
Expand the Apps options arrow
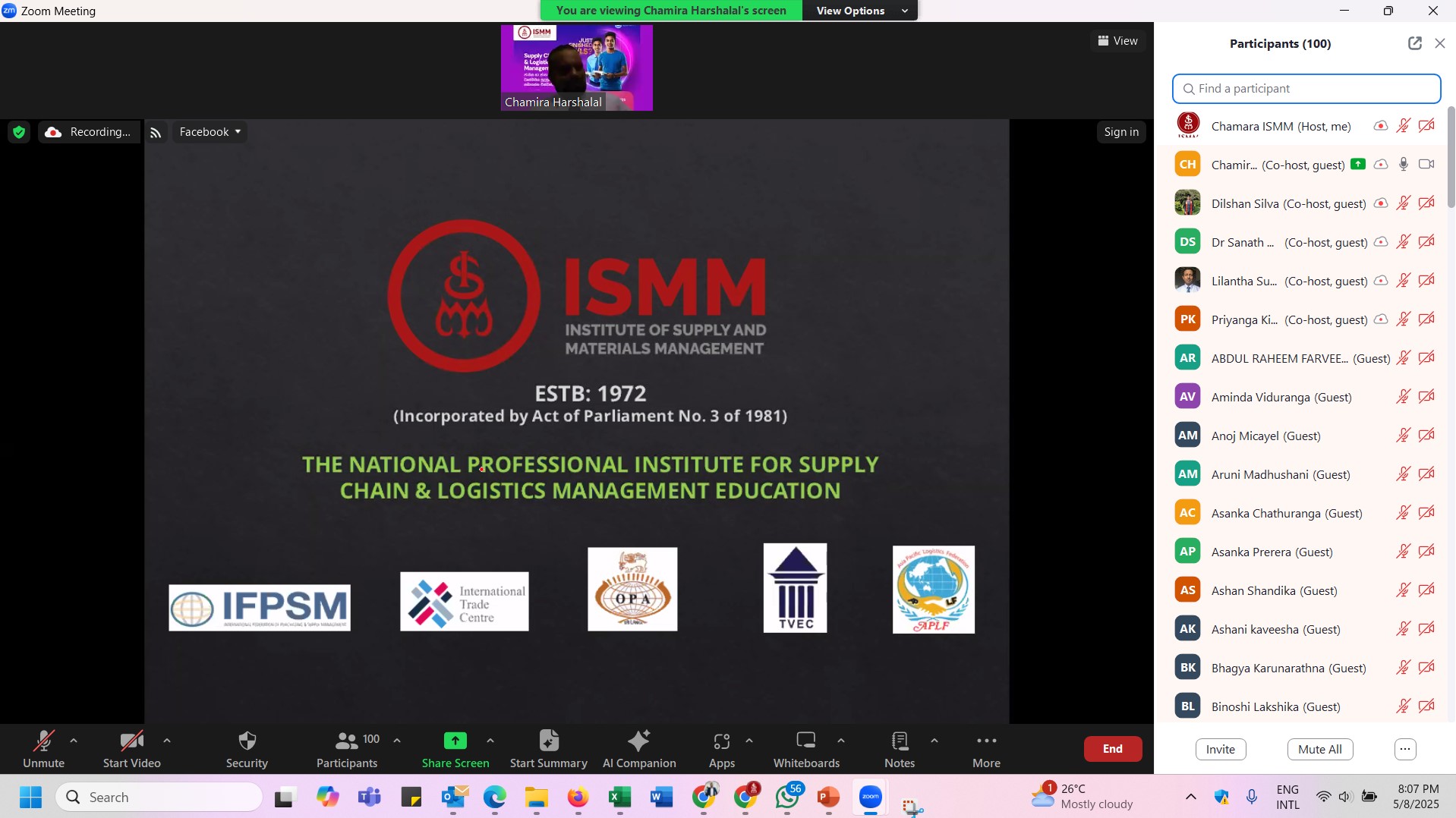coord(749,741)
